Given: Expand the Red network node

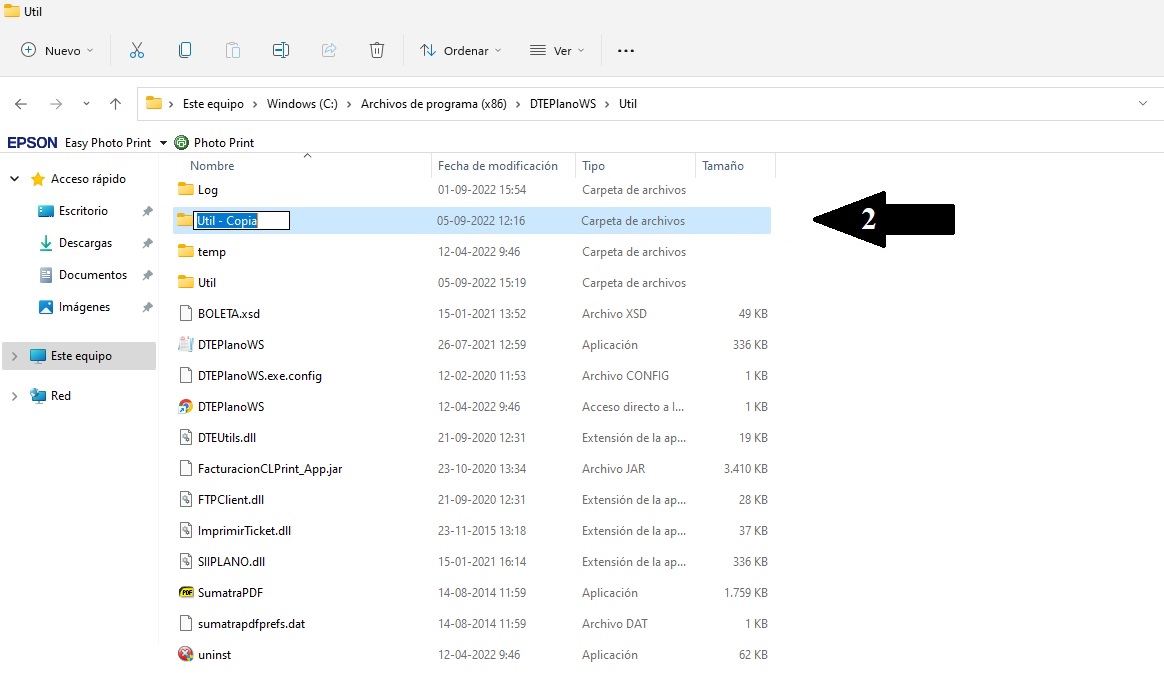Looking at the screenshot, I should click(14, 396).
